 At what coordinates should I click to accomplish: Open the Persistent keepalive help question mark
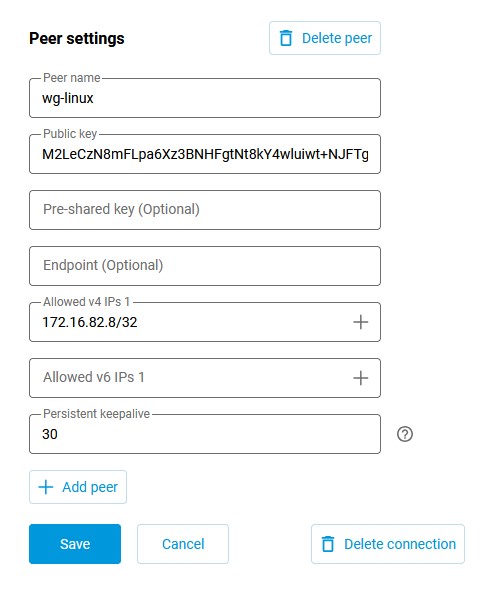(x=405, y=434)
